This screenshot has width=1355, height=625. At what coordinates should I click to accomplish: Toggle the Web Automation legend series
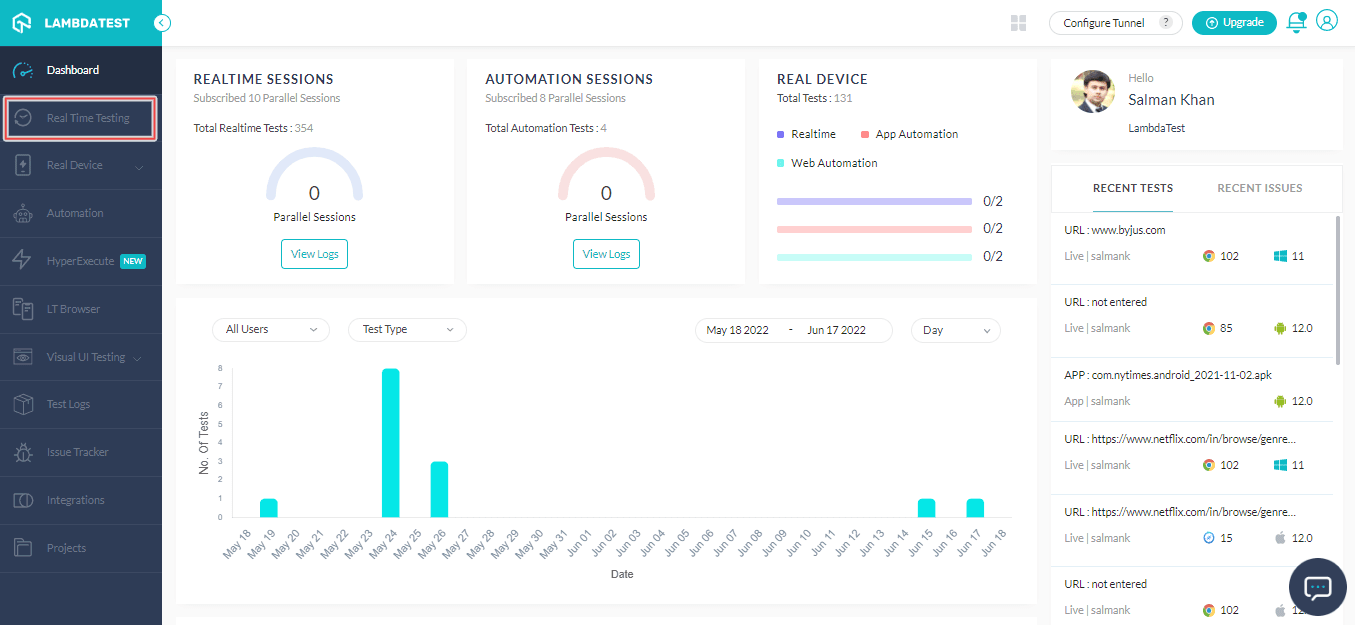[x=833, y=163]
